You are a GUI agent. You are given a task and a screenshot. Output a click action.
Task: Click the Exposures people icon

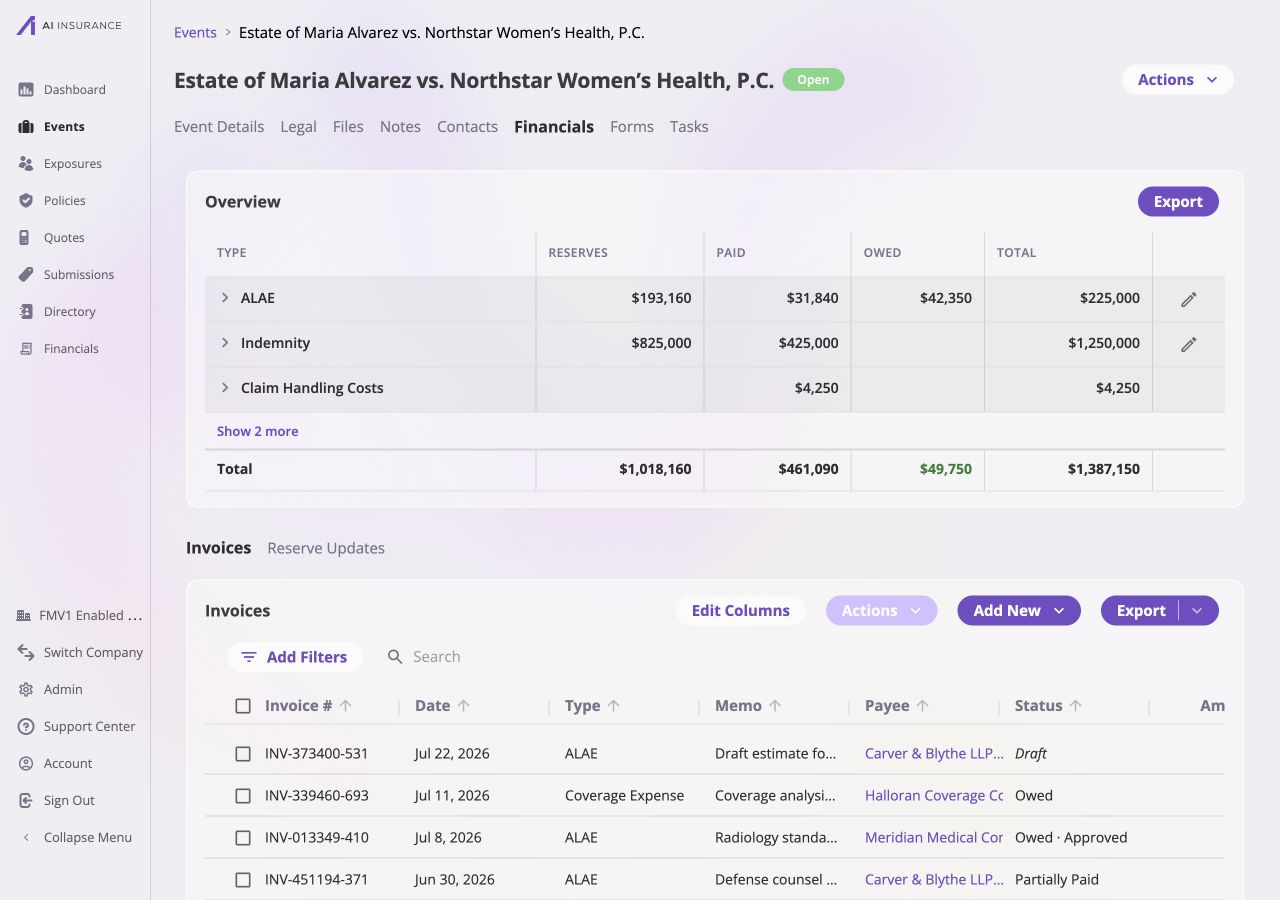coord(26,164)
